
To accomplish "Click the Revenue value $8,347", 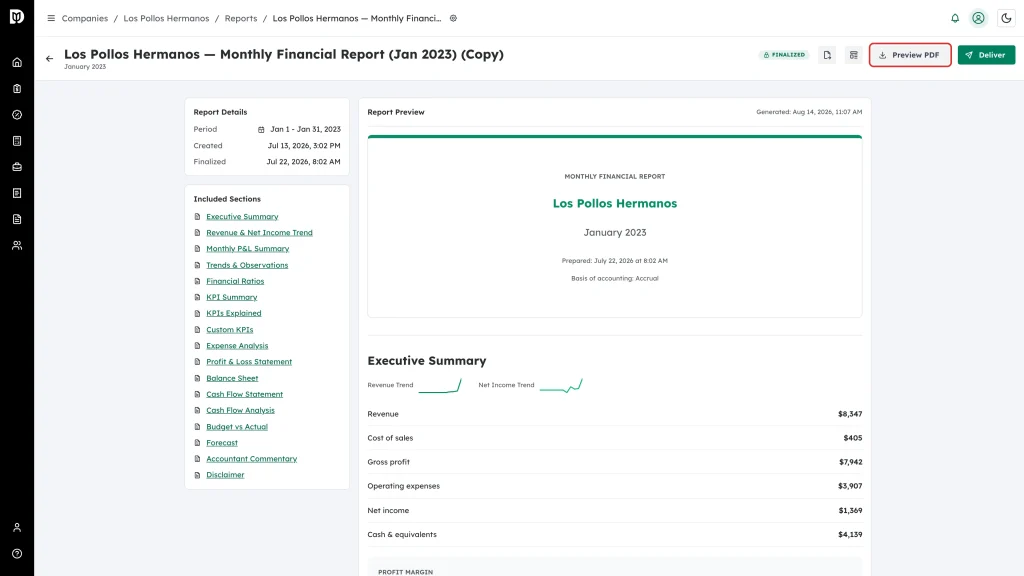I will pyautogui.click(x=850, y=414).
